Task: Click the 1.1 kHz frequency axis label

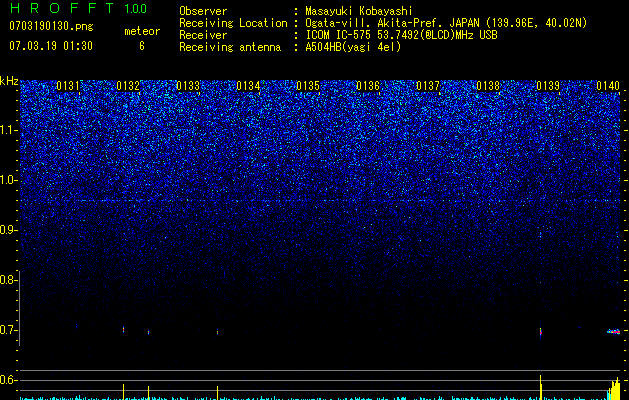Action: point(9,130)
